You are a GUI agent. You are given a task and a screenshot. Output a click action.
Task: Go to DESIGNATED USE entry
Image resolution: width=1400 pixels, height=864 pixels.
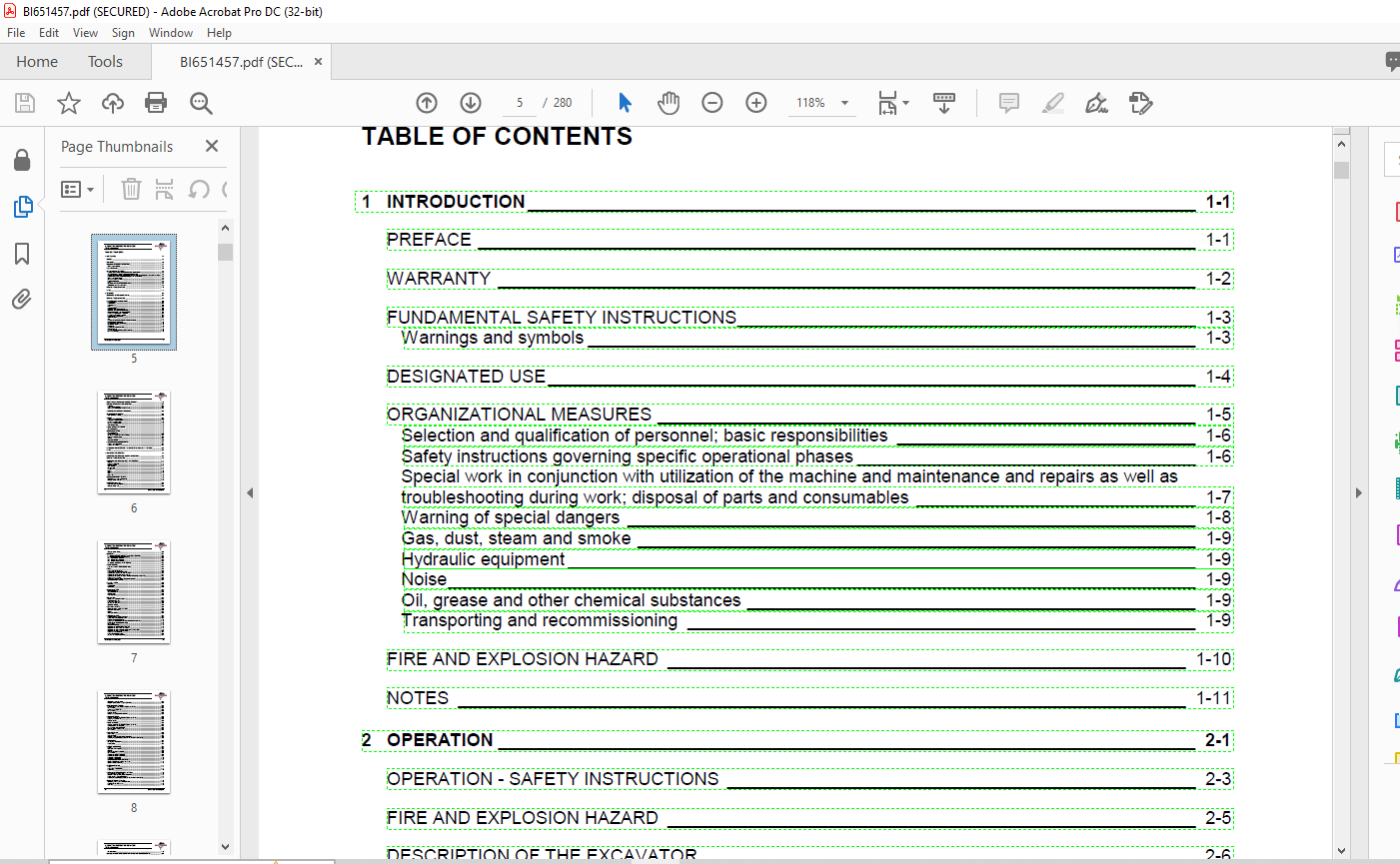810,377
